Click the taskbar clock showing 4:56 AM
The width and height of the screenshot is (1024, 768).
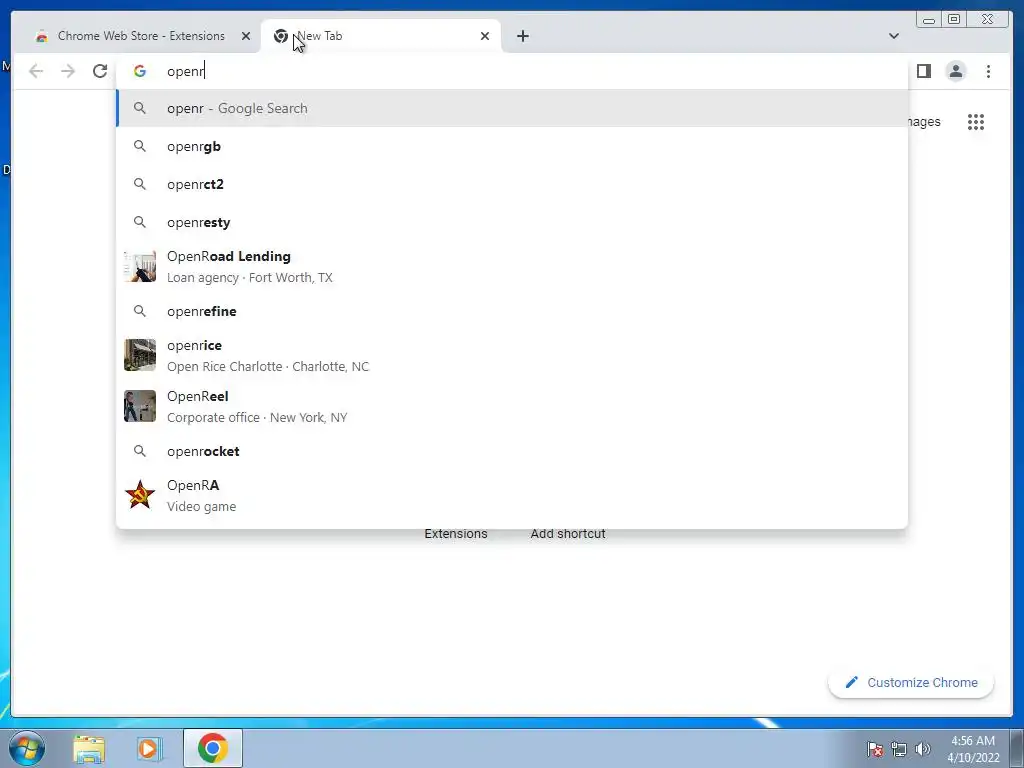pos(973,749)
